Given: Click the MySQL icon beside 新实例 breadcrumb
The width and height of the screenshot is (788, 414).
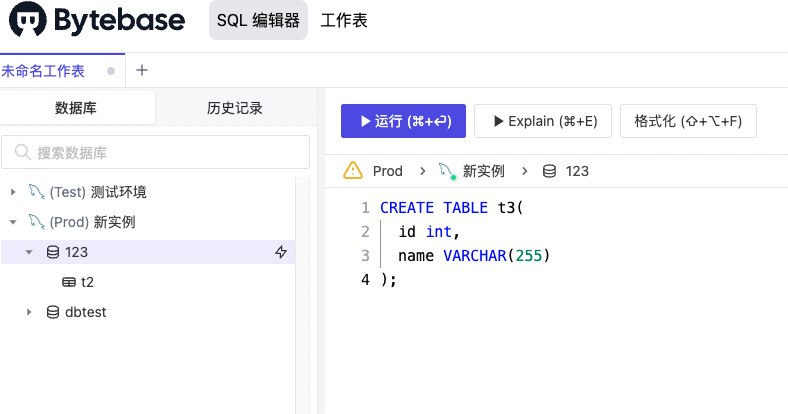Looking at the screenshot, I should click(x=446, y=171).
